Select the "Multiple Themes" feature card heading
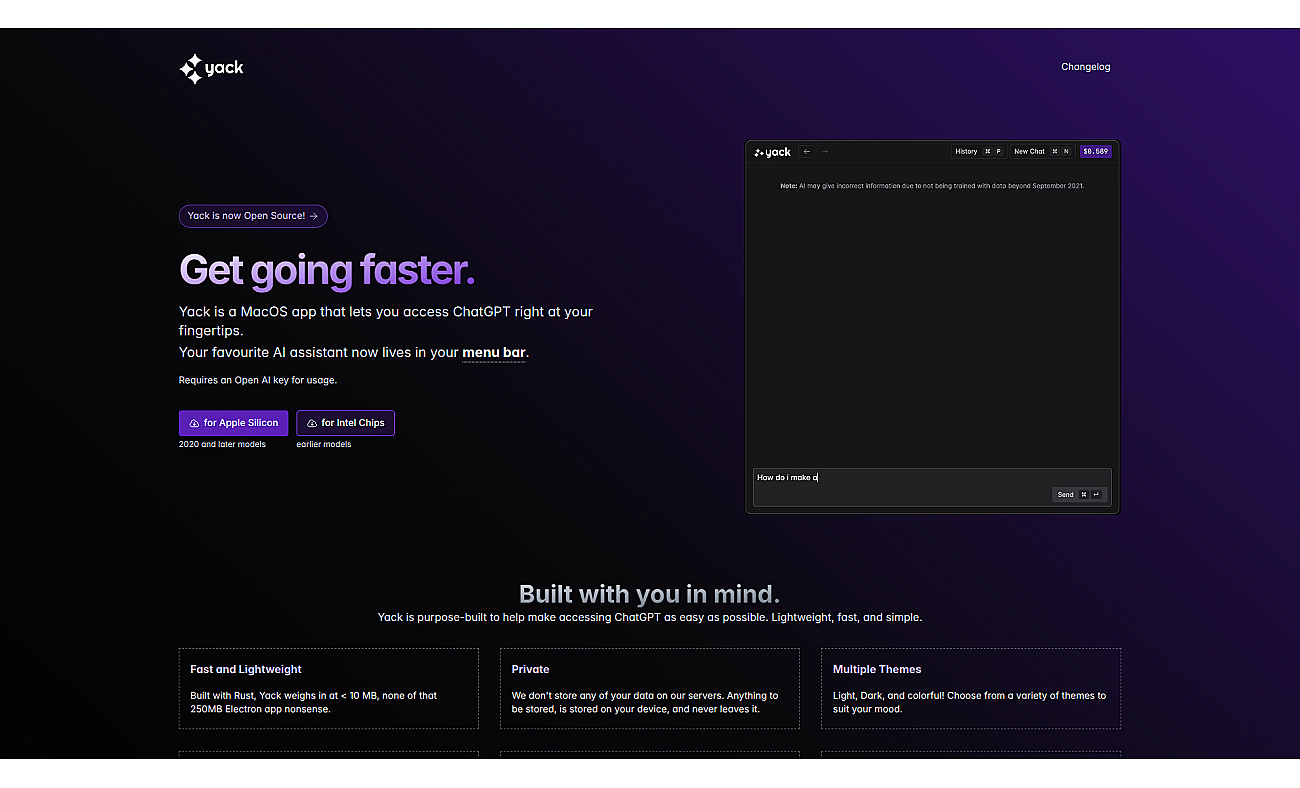Viewport: 1300px width, 788px height. [877, 669]
